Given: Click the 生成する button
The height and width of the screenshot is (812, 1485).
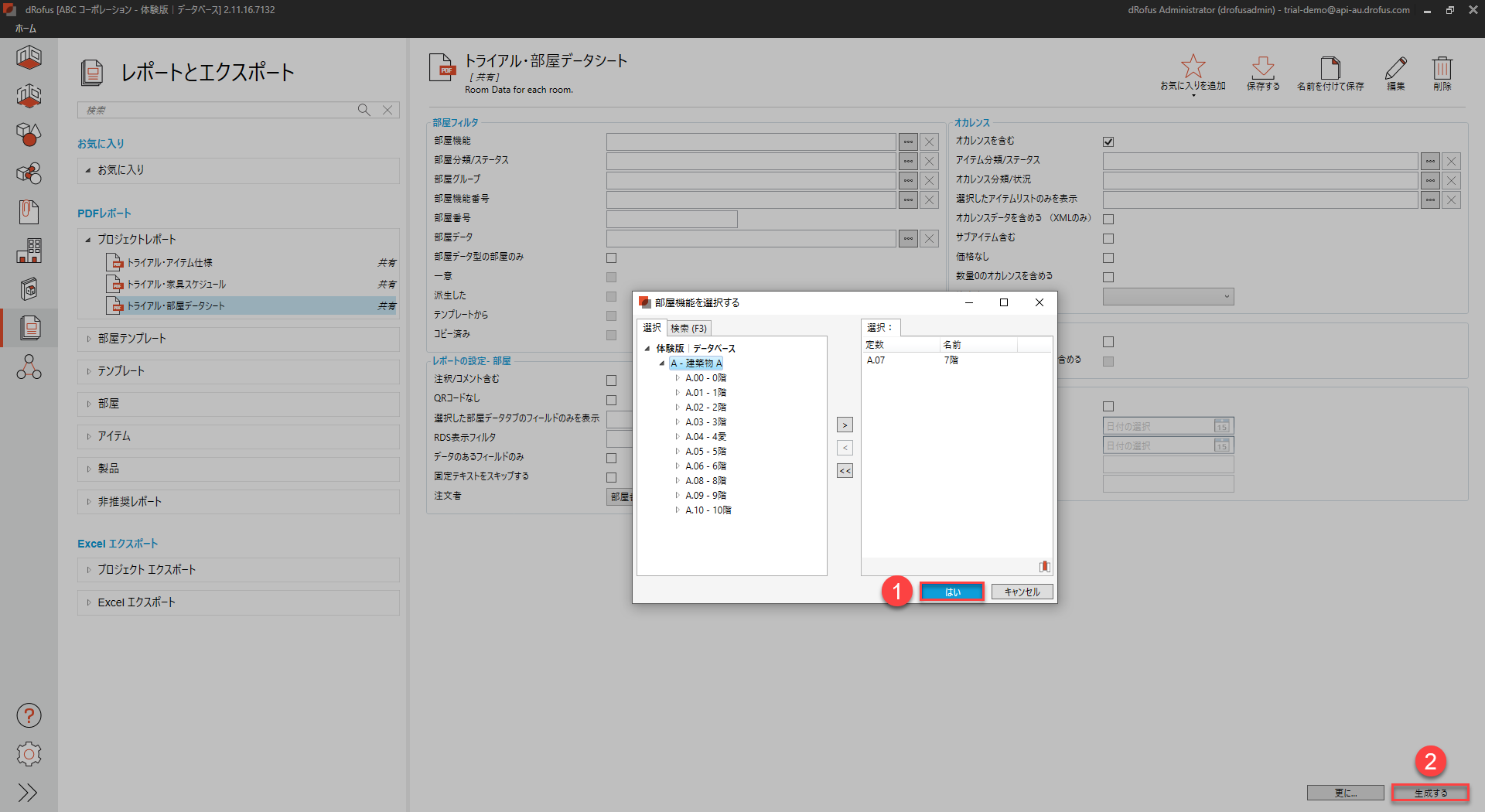Looking at the screenshot, I should point(1430,793).
